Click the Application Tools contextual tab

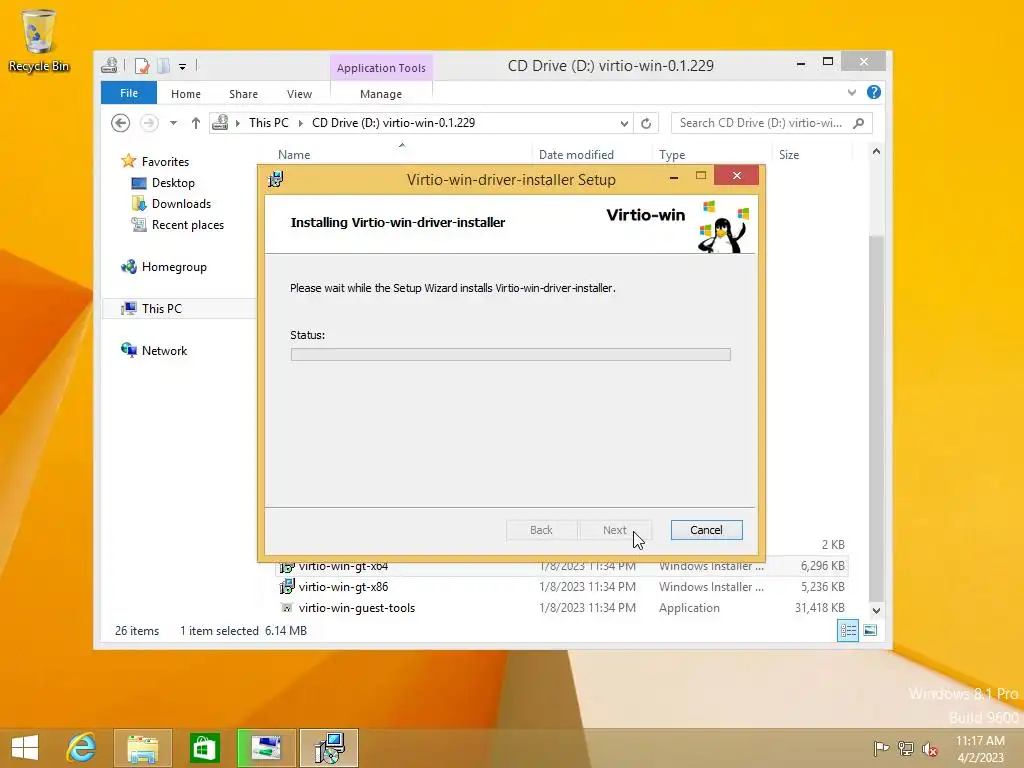pyautogui.click(x=381, y=68)
